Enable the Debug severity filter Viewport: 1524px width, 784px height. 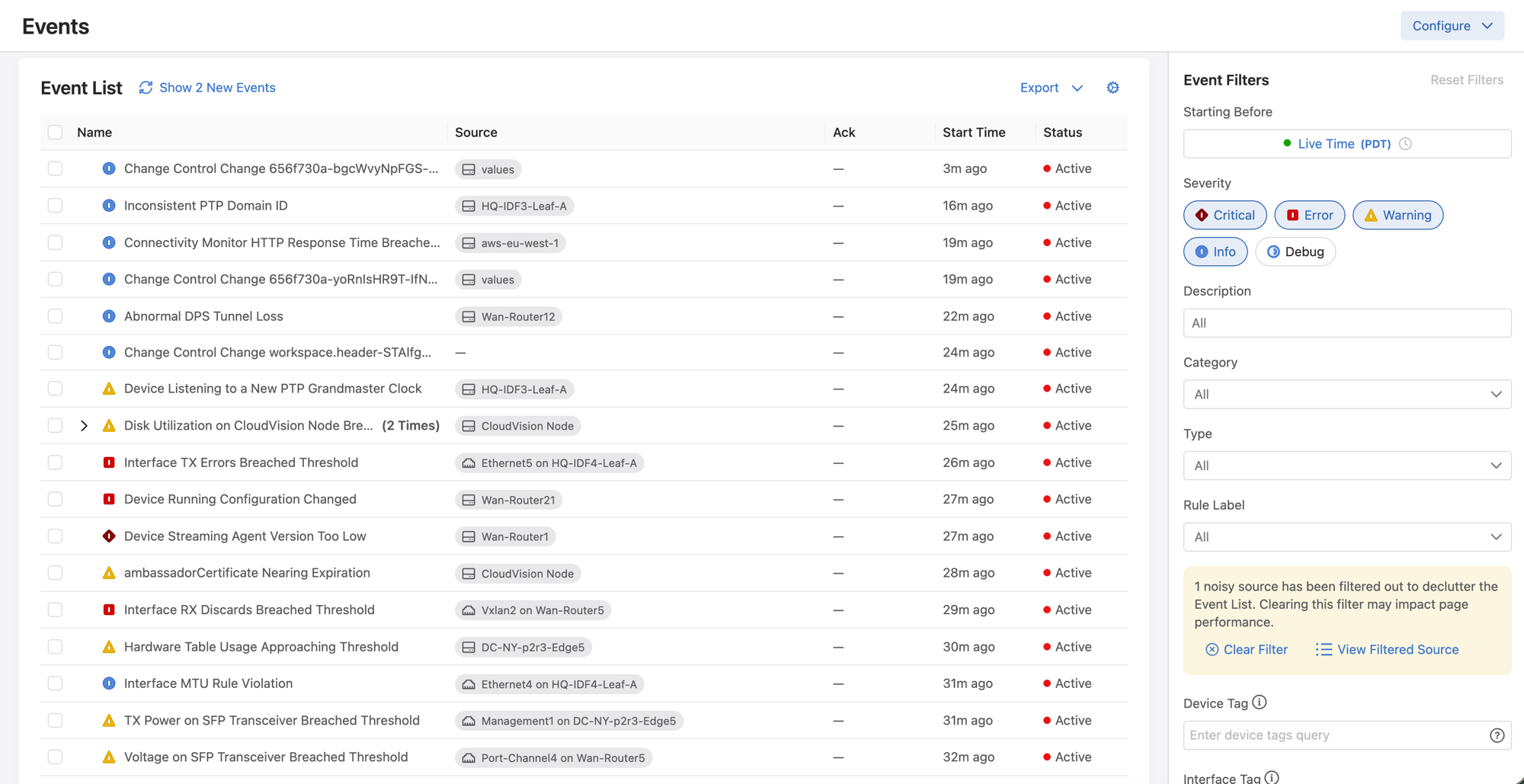pyautogui.click(x=1295, y=251)
